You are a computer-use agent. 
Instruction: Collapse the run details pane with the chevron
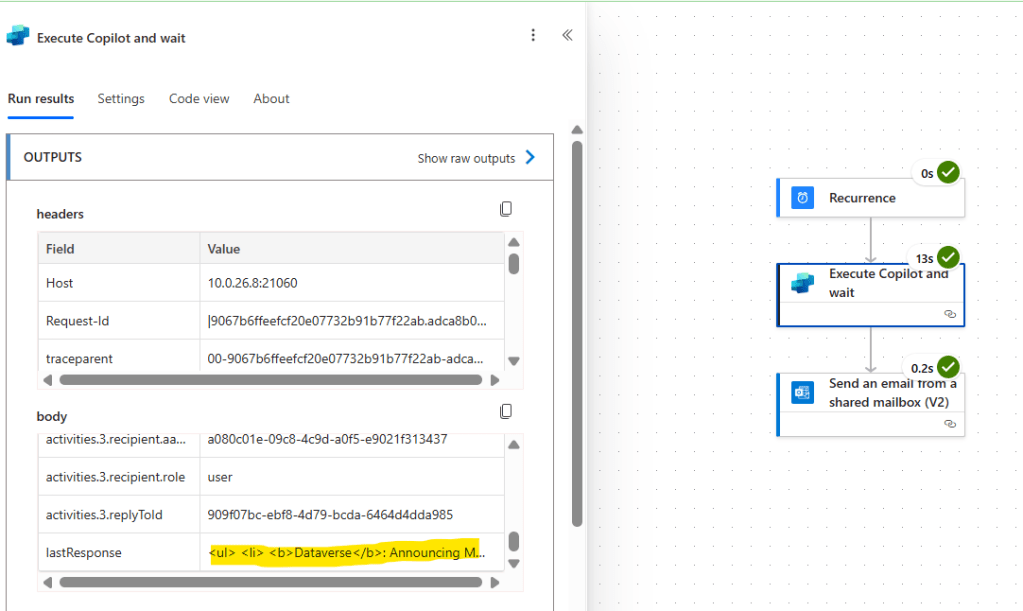[x=566, y=35]
